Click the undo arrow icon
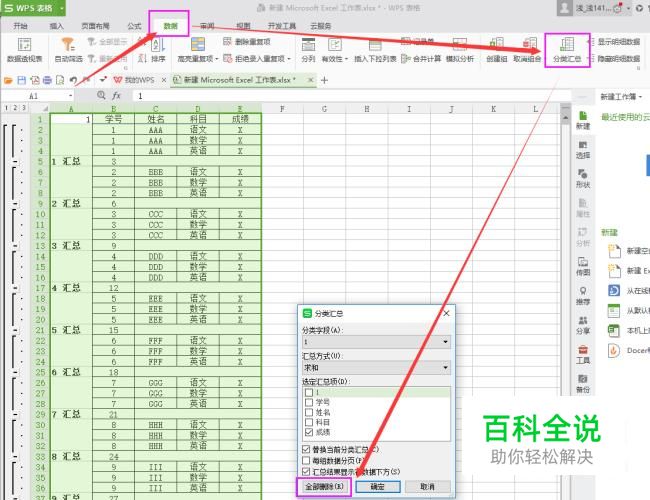 73,80
